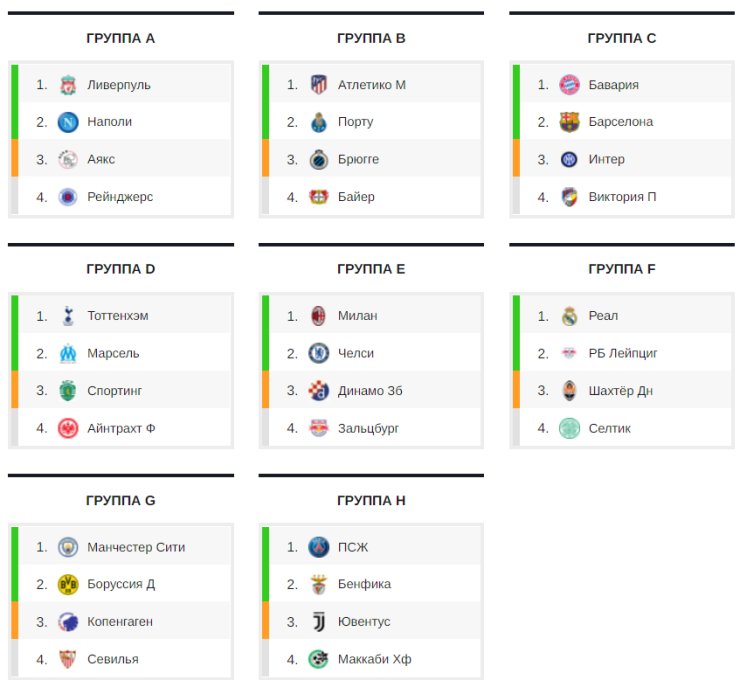740x680 pixels.
Task: Click the Juventus logo in Group H
Action: [319, 622]
